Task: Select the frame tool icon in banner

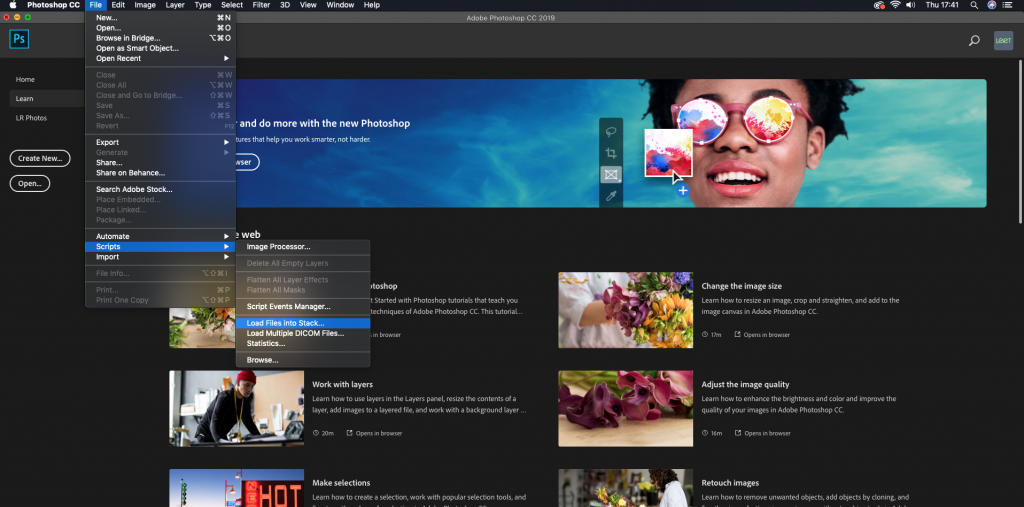Action: [x=611, y=174]
